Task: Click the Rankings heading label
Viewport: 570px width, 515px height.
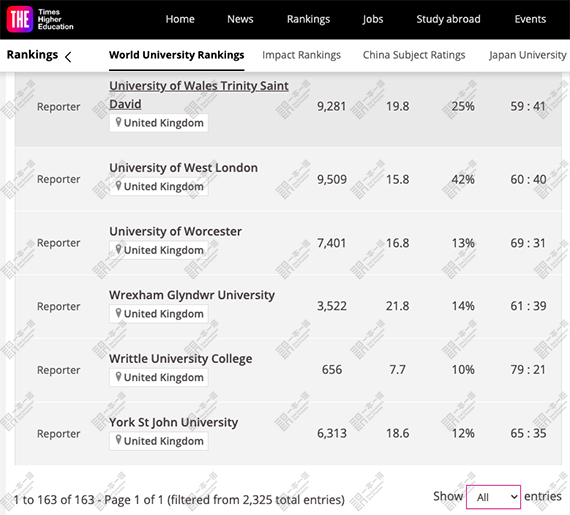Action: (32, 55)
